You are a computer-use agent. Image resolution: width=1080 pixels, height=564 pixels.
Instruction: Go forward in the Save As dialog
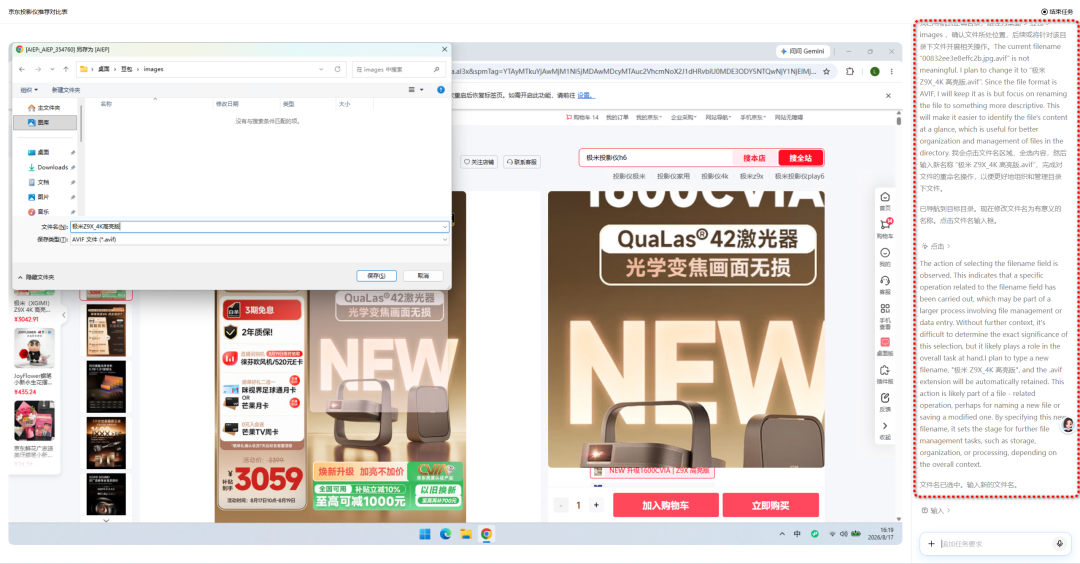point(38,70)
